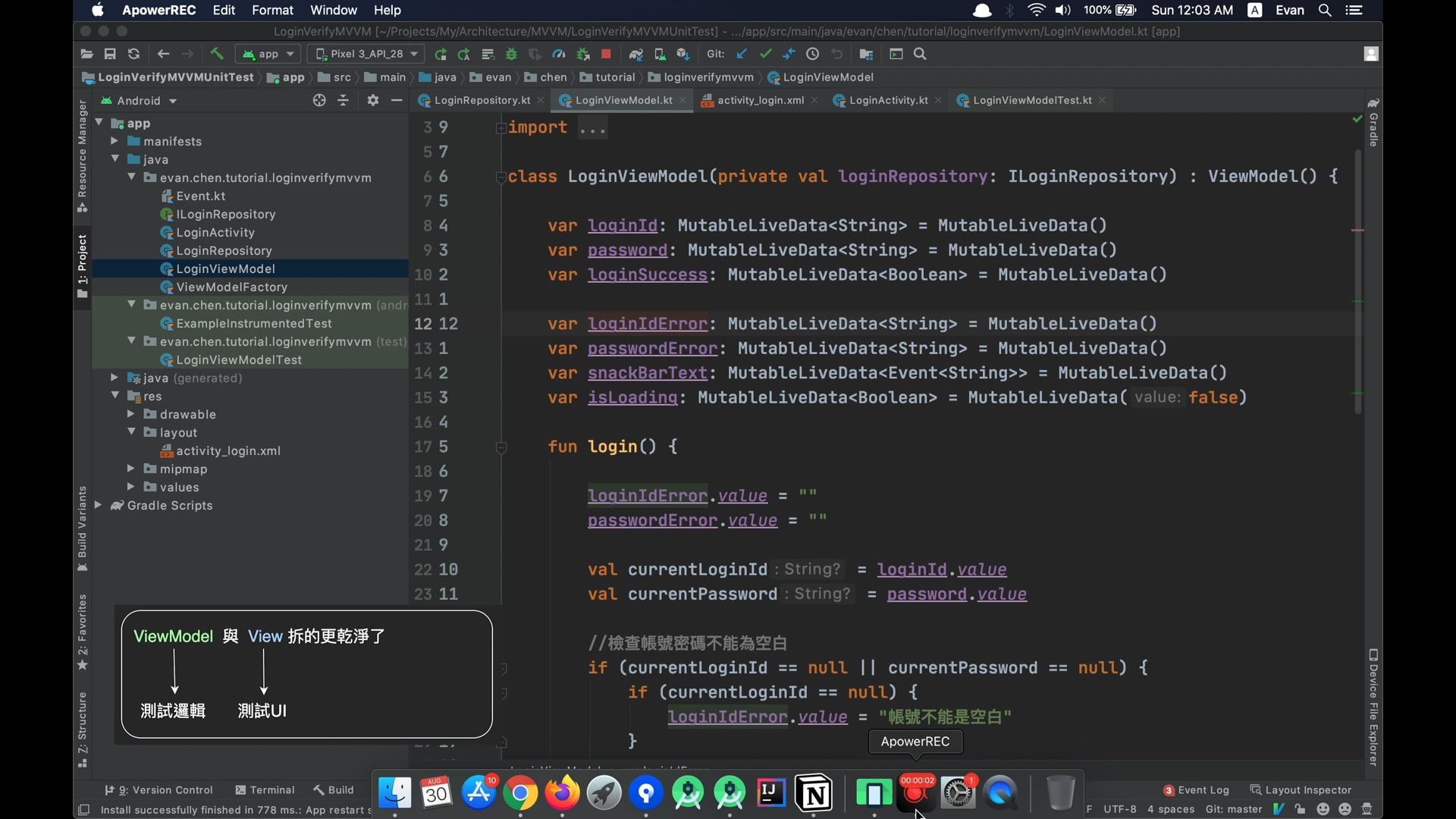Stop the running app

pos(607,54)
